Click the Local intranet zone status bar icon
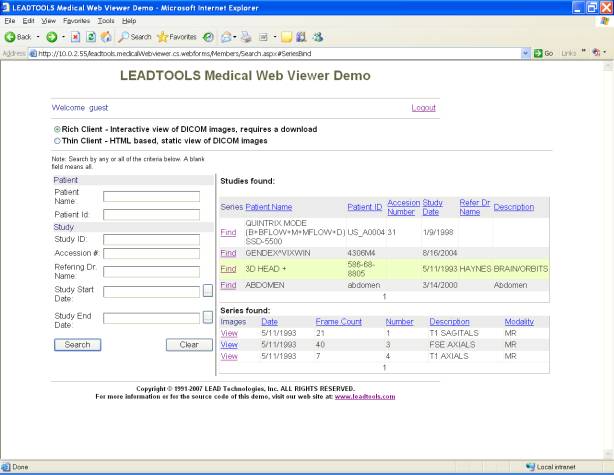The width and height of the screenshot is (614, 475). 531,467
